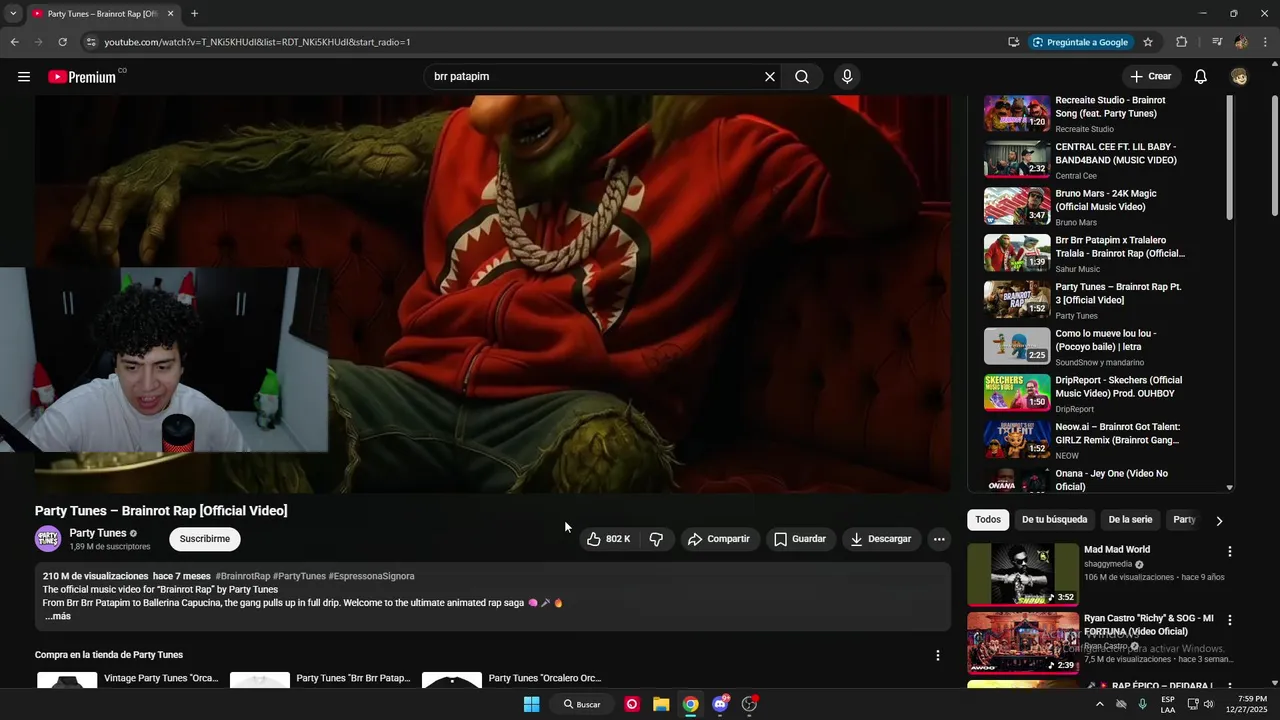Image resolution: width=1280 pixels, height=720 pixels.
Task: Open the Ryan Castro Richy thumbnail
Action: [1023, 643]
